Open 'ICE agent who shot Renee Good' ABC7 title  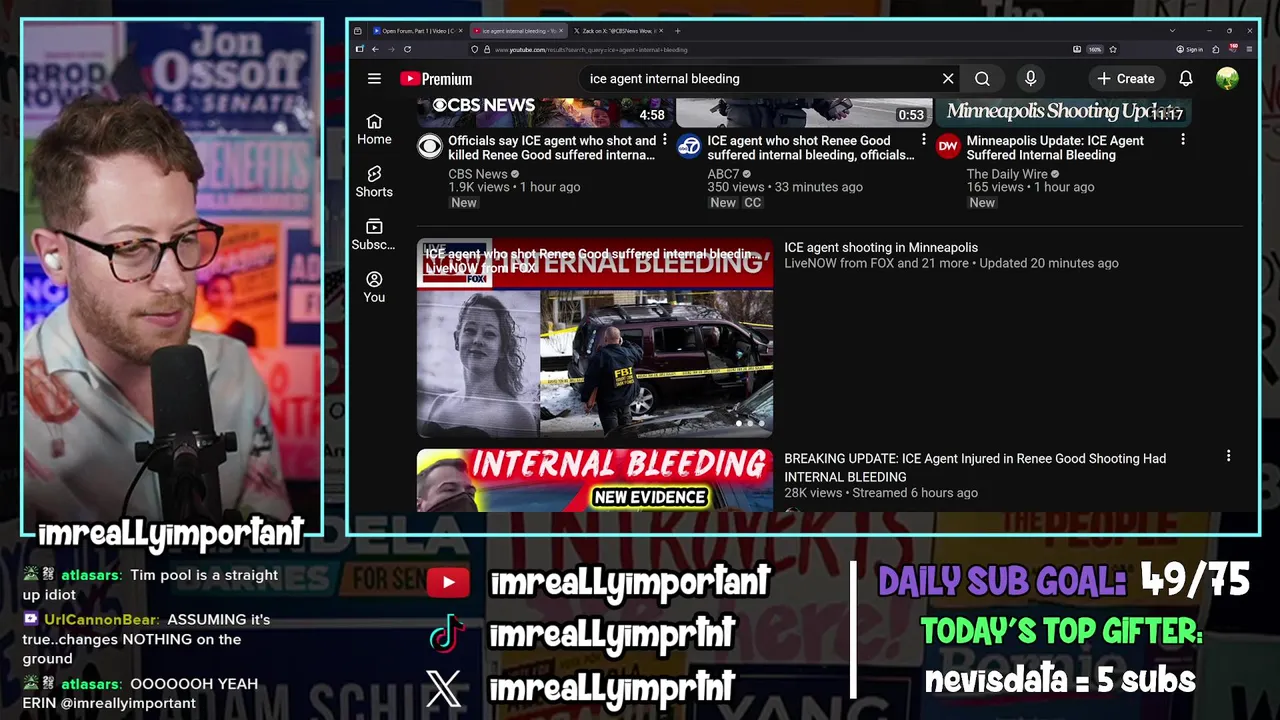tap(811, 148)
